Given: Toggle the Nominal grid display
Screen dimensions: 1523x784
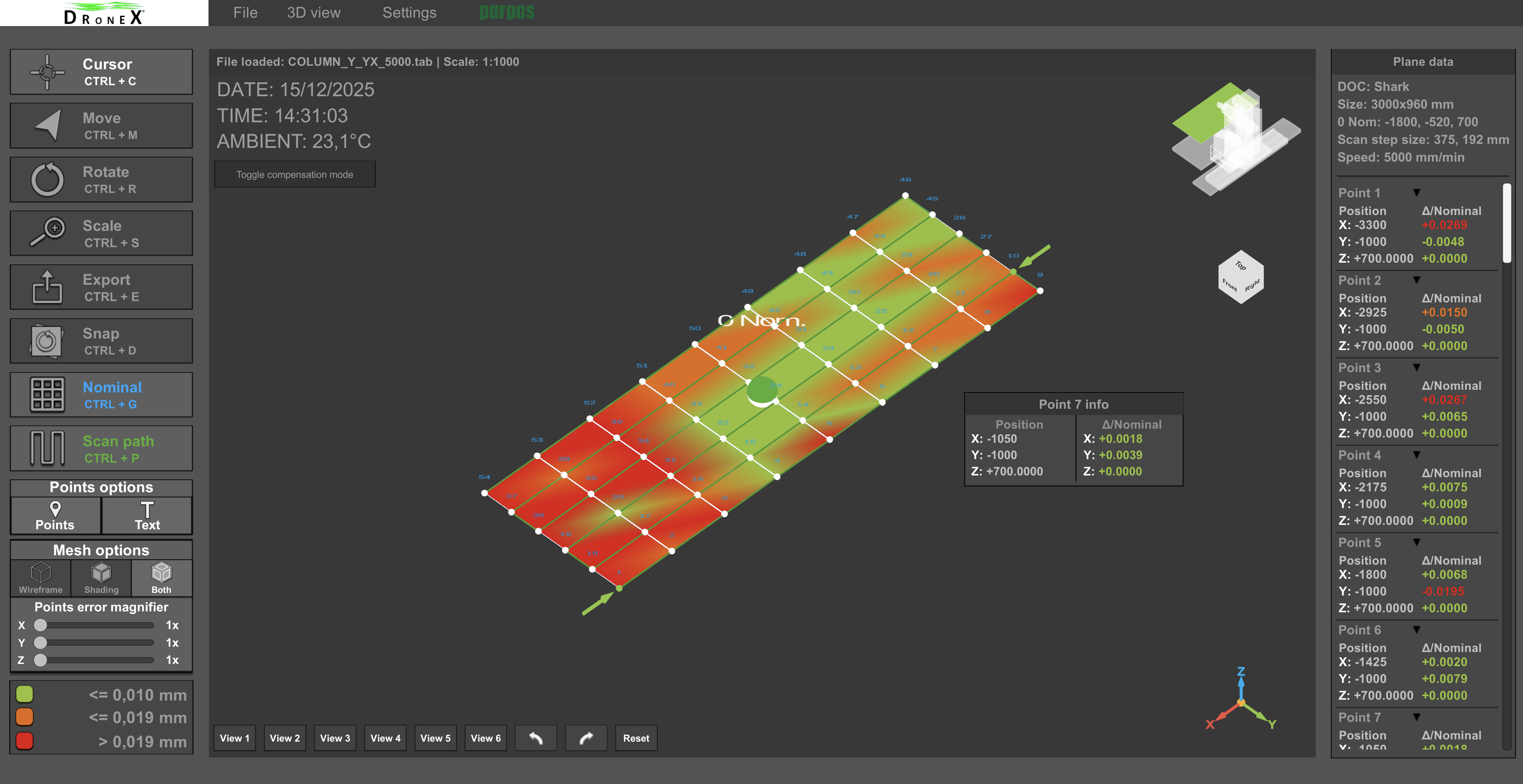Looking at the screenshot, I should click(101, 394).
